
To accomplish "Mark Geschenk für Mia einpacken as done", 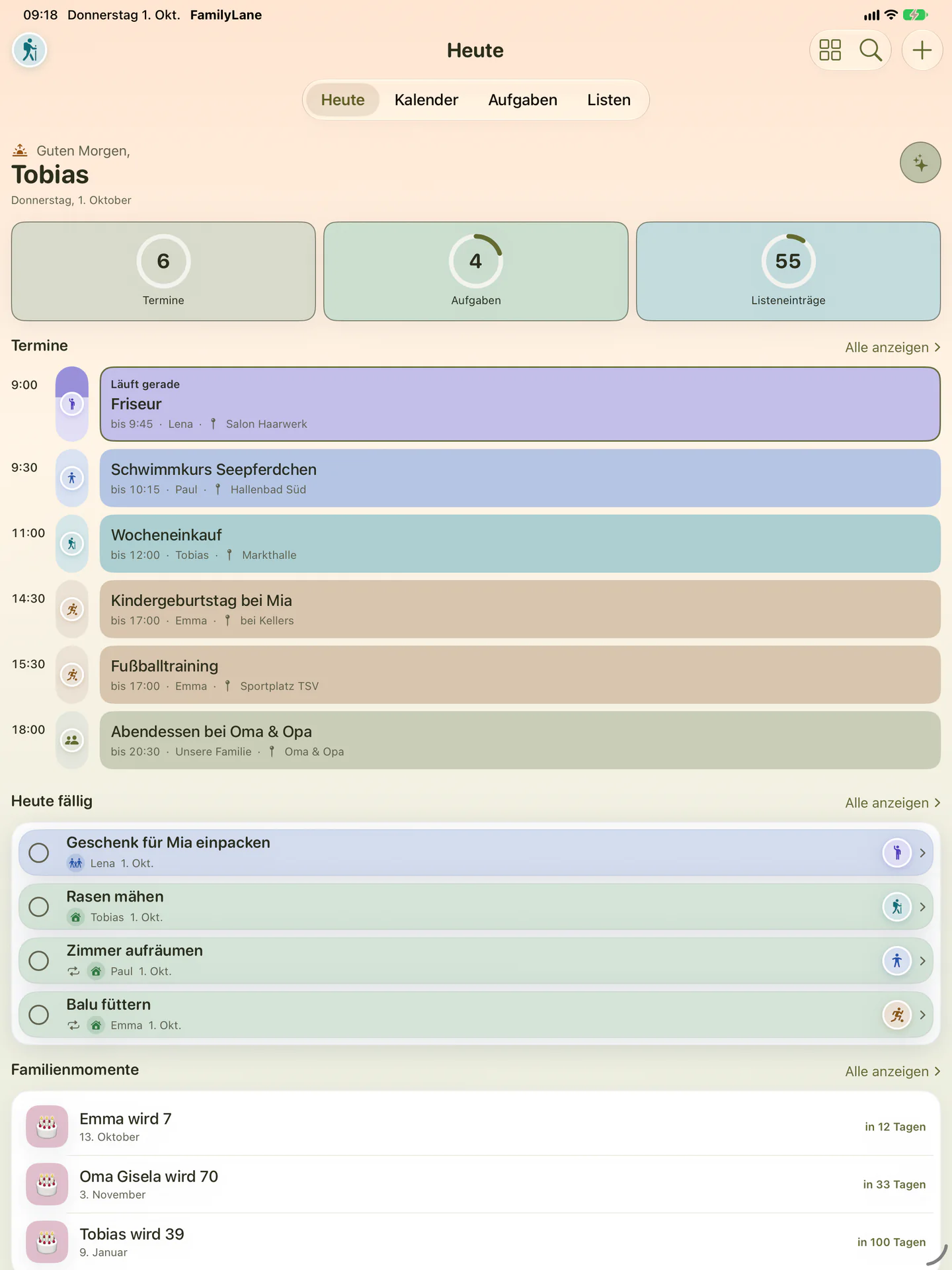I will coord(39,853).
